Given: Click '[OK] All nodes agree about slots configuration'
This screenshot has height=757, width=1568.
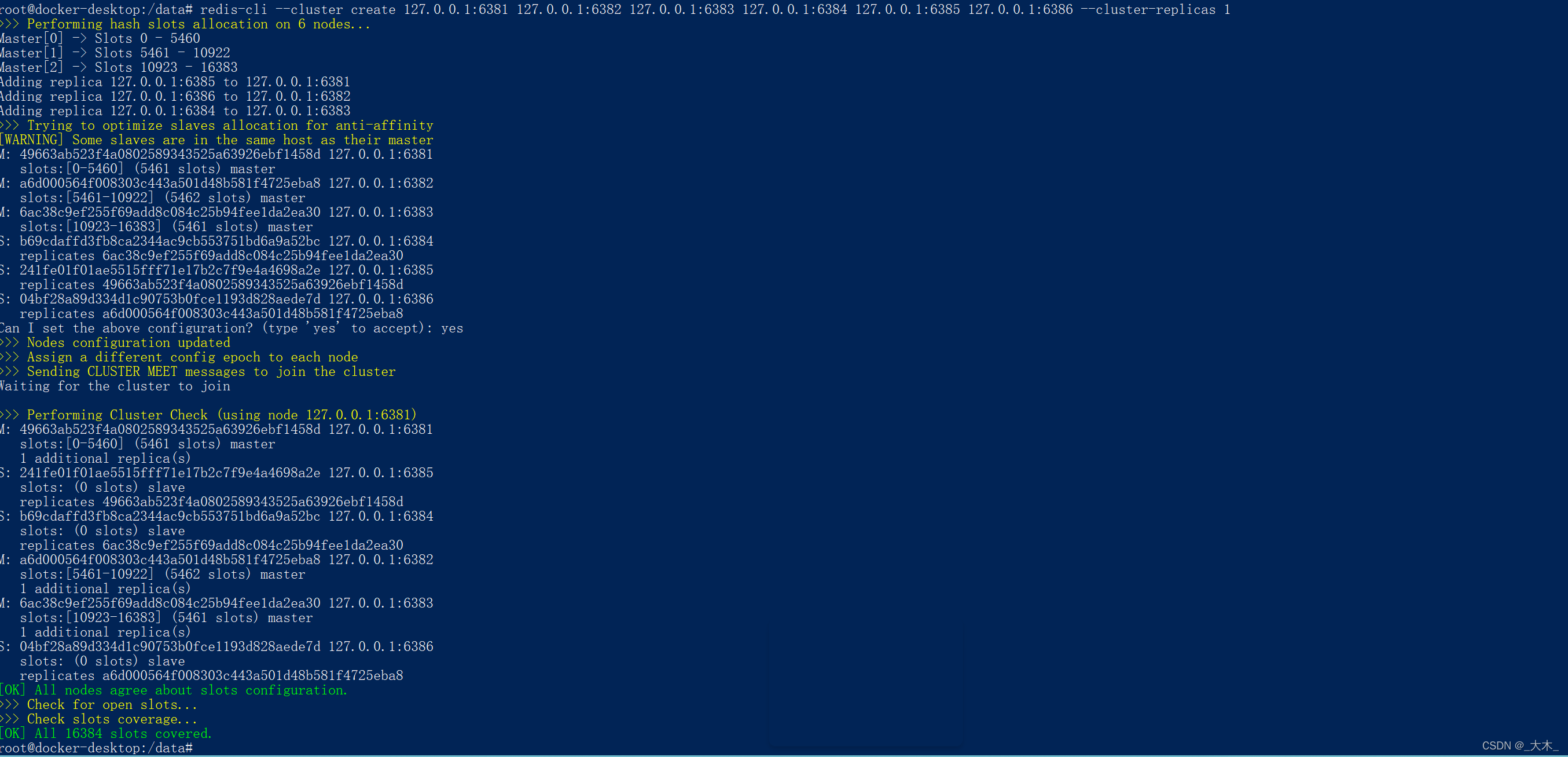Looking at the screenshot, I should click(174, 690).
